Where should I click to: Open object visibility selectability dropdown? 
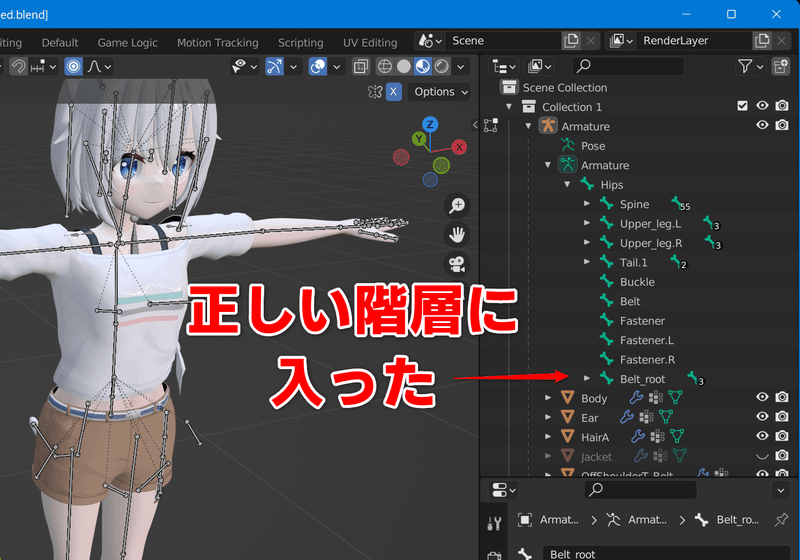[x=244, y=66]
